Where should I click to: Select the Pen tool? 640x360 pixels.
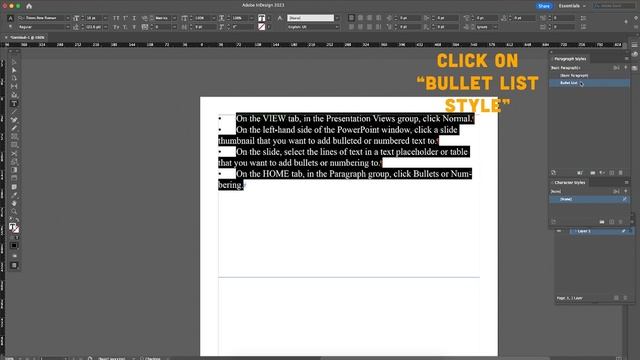[14, 120]
